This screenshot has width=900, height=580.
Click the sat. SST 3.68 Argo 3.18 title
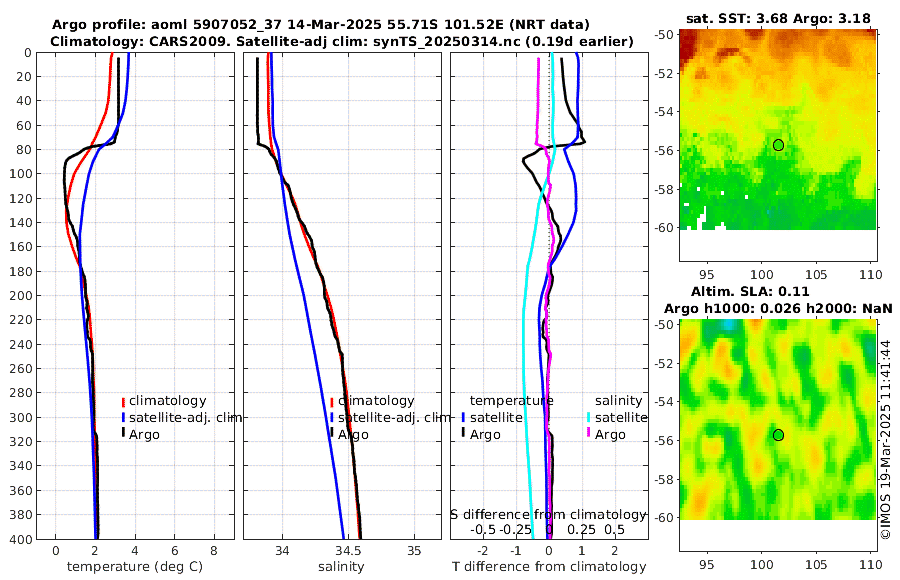[x=778, y=18]
